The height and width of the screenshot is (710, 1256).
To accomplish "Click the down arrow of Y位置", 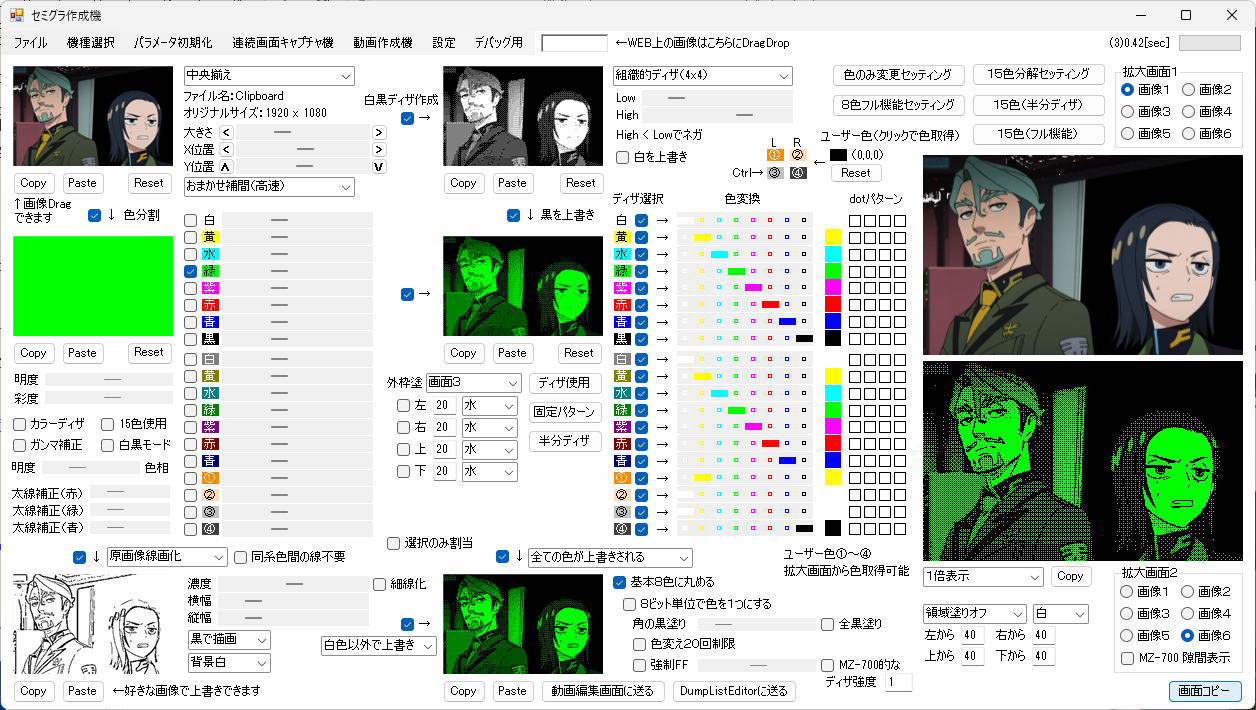I will click(379, 166).
